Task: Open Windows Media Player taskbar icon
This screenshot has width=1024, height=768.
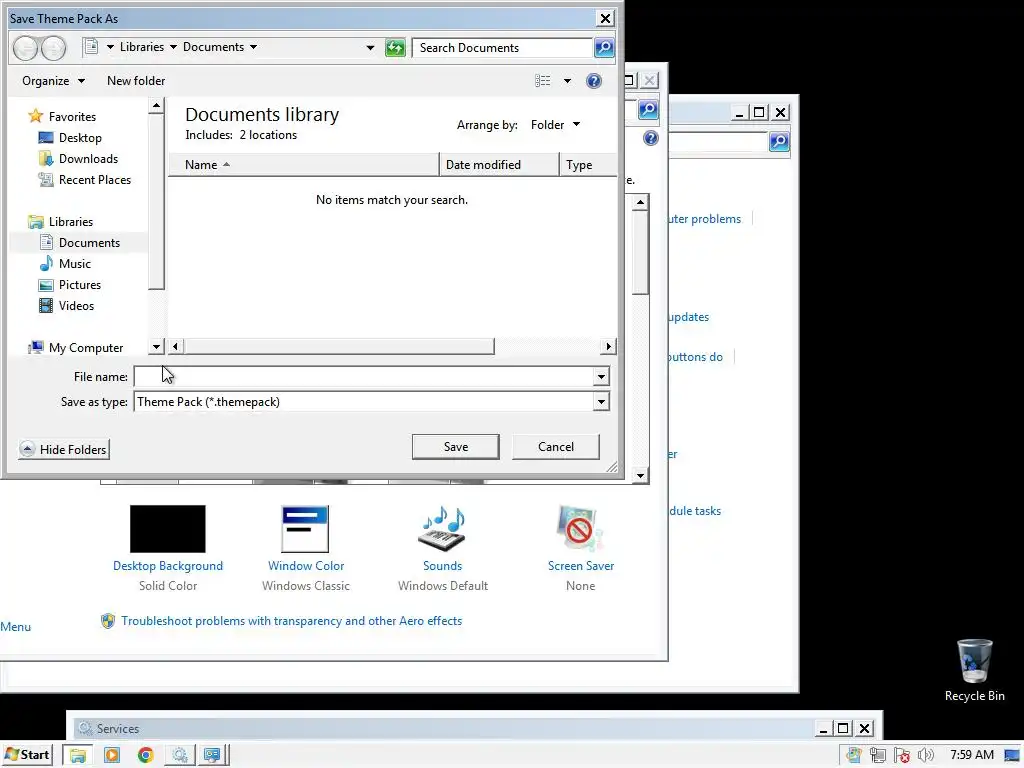Action: (112, 756)
